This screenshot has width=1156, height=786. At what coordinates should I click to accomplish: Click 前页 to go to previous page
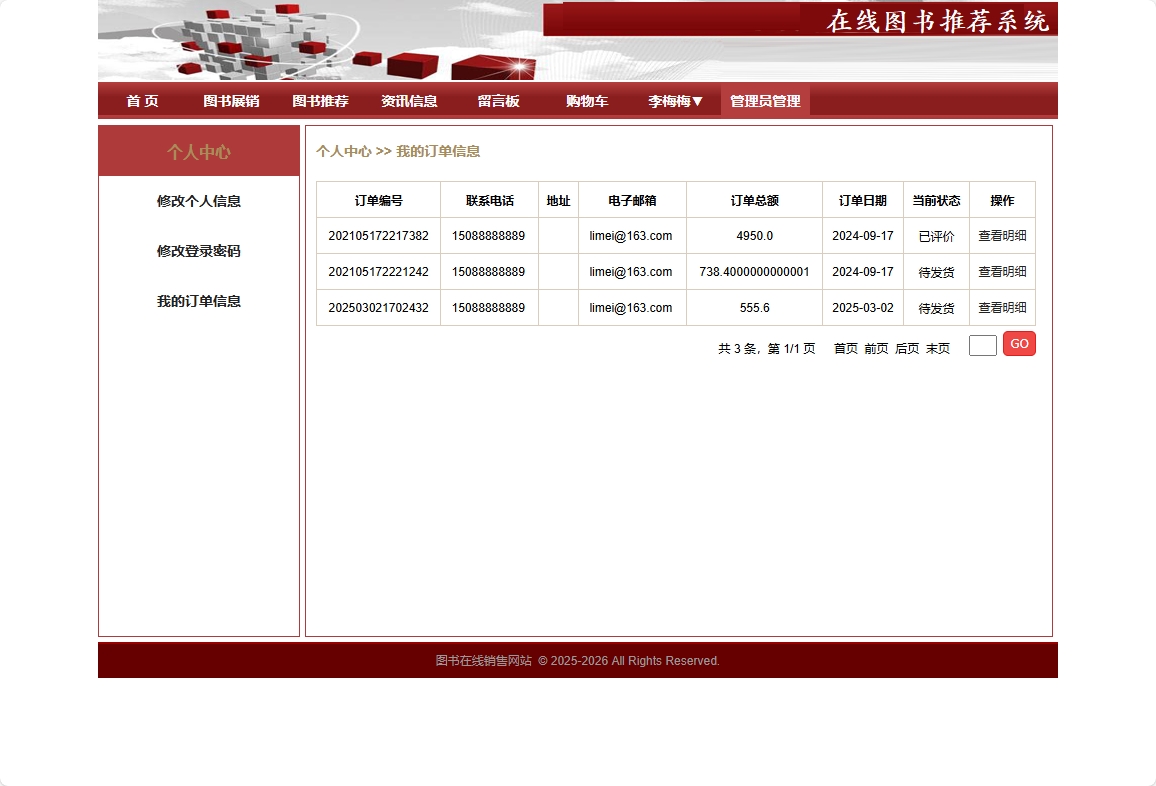(x=875, y=349)
